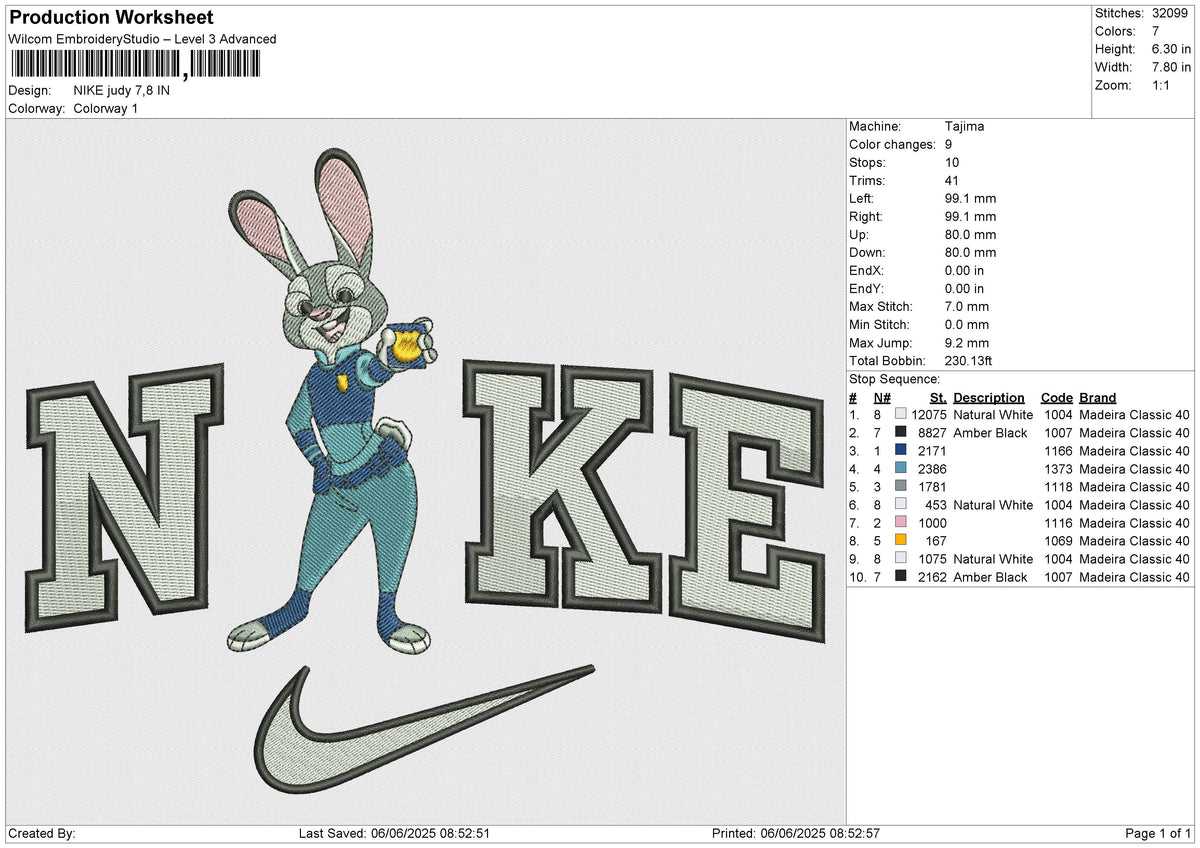Click the Trims value '41'
This screenshot has height=848, width=1200.
[952, 181]
